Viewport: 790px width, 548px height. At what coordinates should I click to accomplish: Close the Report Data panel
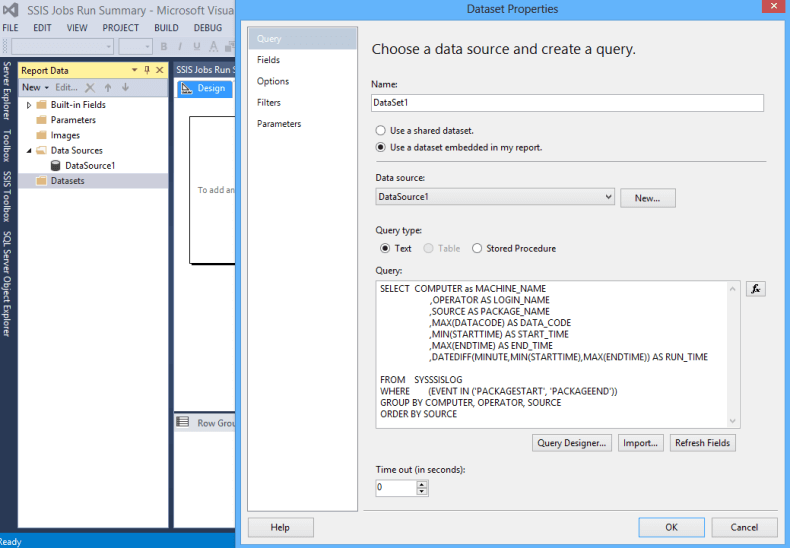(x=160, y=70)
